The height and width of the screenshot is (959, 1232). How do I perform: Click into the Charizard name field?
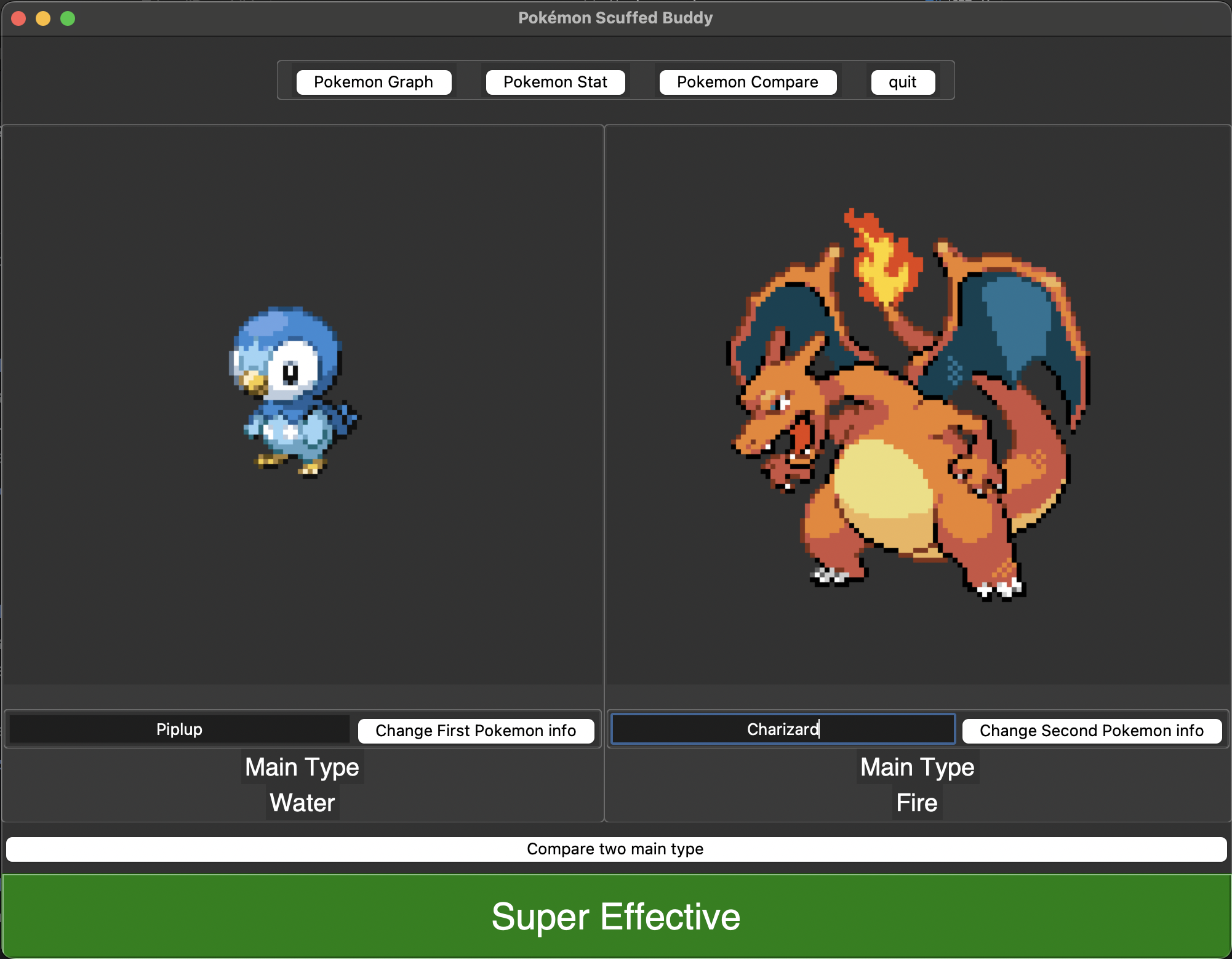pos(783,729)
